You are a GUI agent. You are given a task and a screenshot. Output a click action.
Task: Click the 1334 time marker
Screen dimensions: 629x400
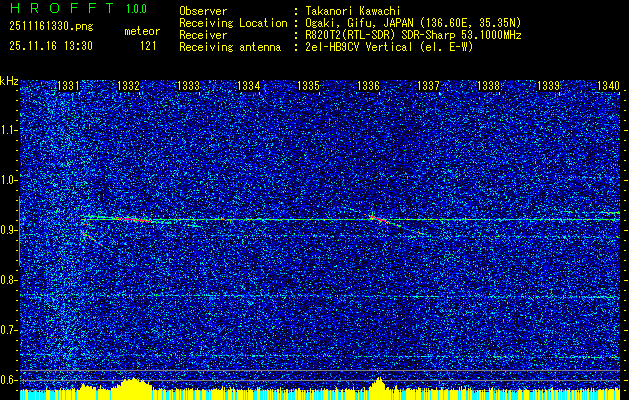pyautogui.click(x=248, y=86)
